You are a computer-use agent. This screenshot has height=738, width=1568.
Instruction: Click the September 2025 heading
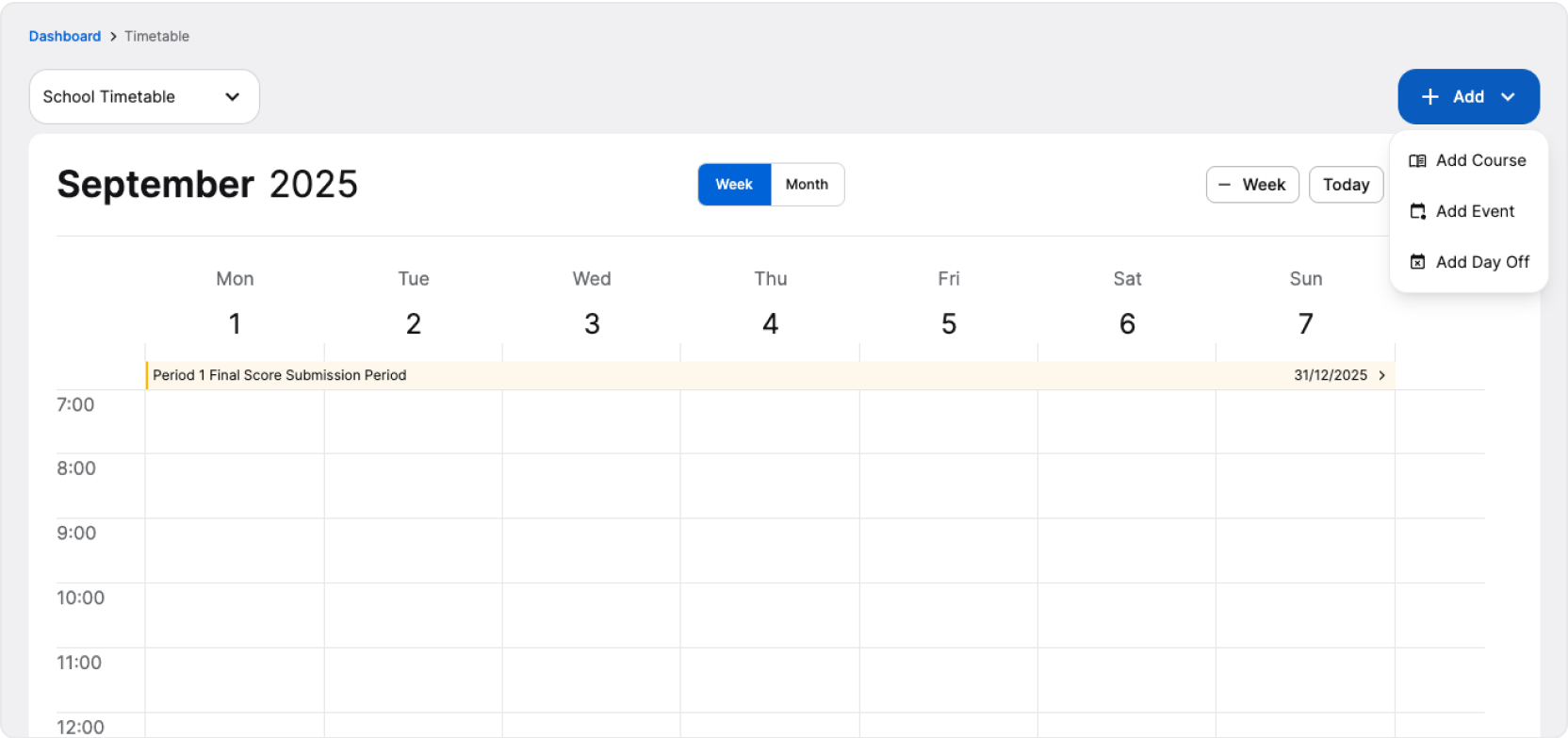(207, 185)
